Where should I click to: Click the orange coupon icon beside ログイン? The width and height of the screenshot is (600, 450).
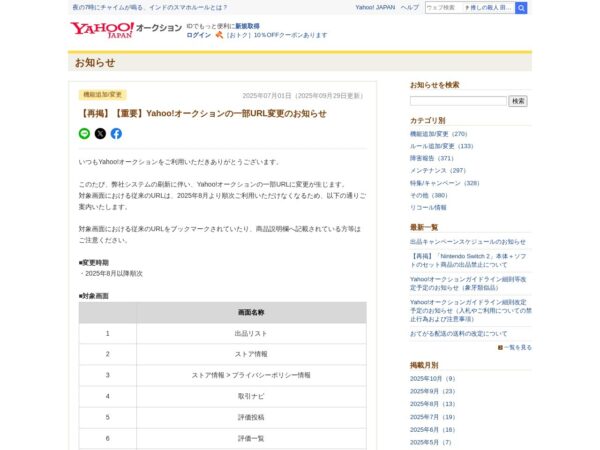(x=218, y=35)
